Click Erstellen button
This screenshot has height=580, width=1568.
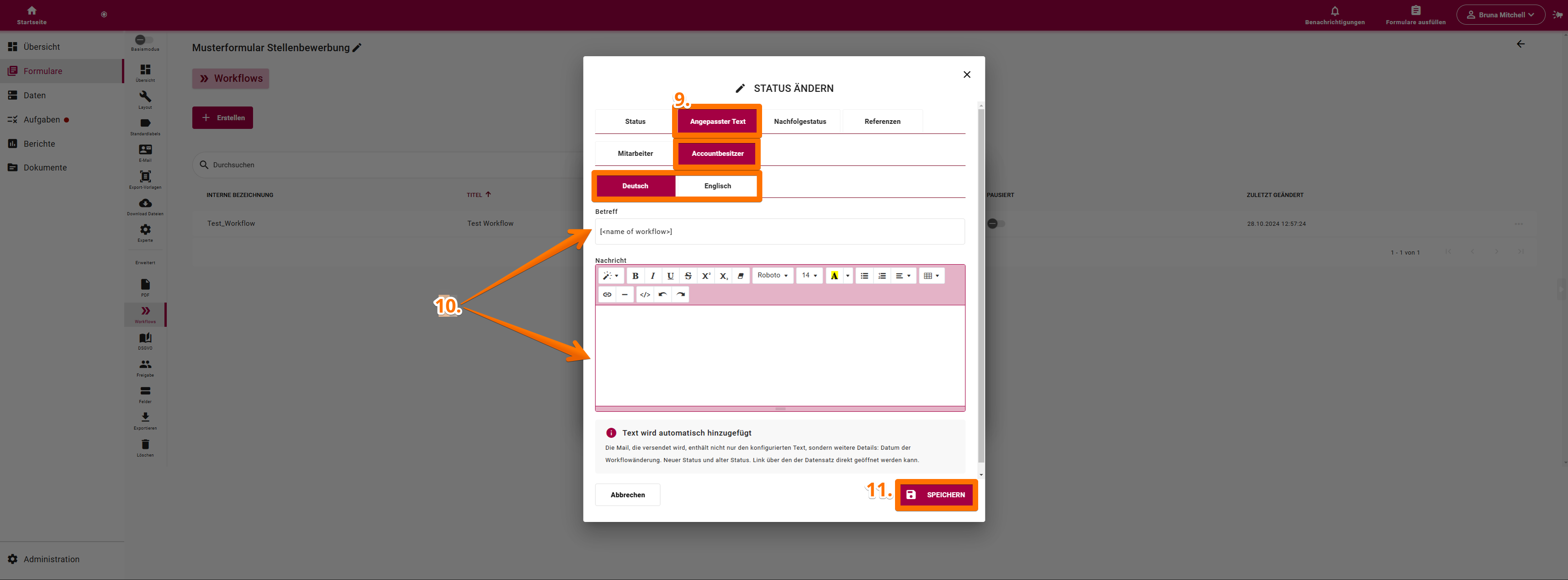223,117
